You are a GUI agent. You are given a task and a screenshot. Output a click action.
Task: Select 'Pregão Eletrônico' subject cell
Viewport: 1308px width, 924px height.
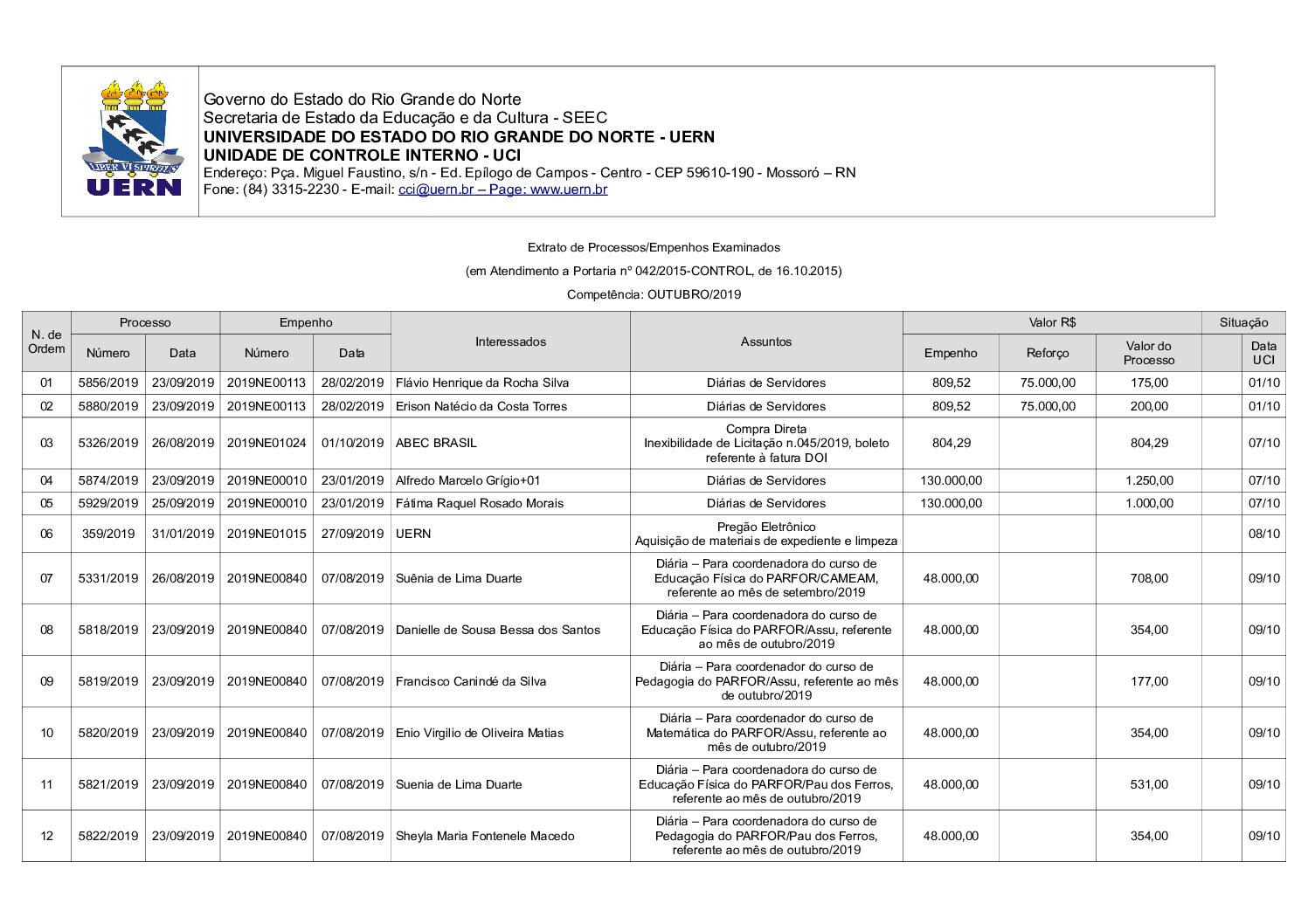coord(765,528)
